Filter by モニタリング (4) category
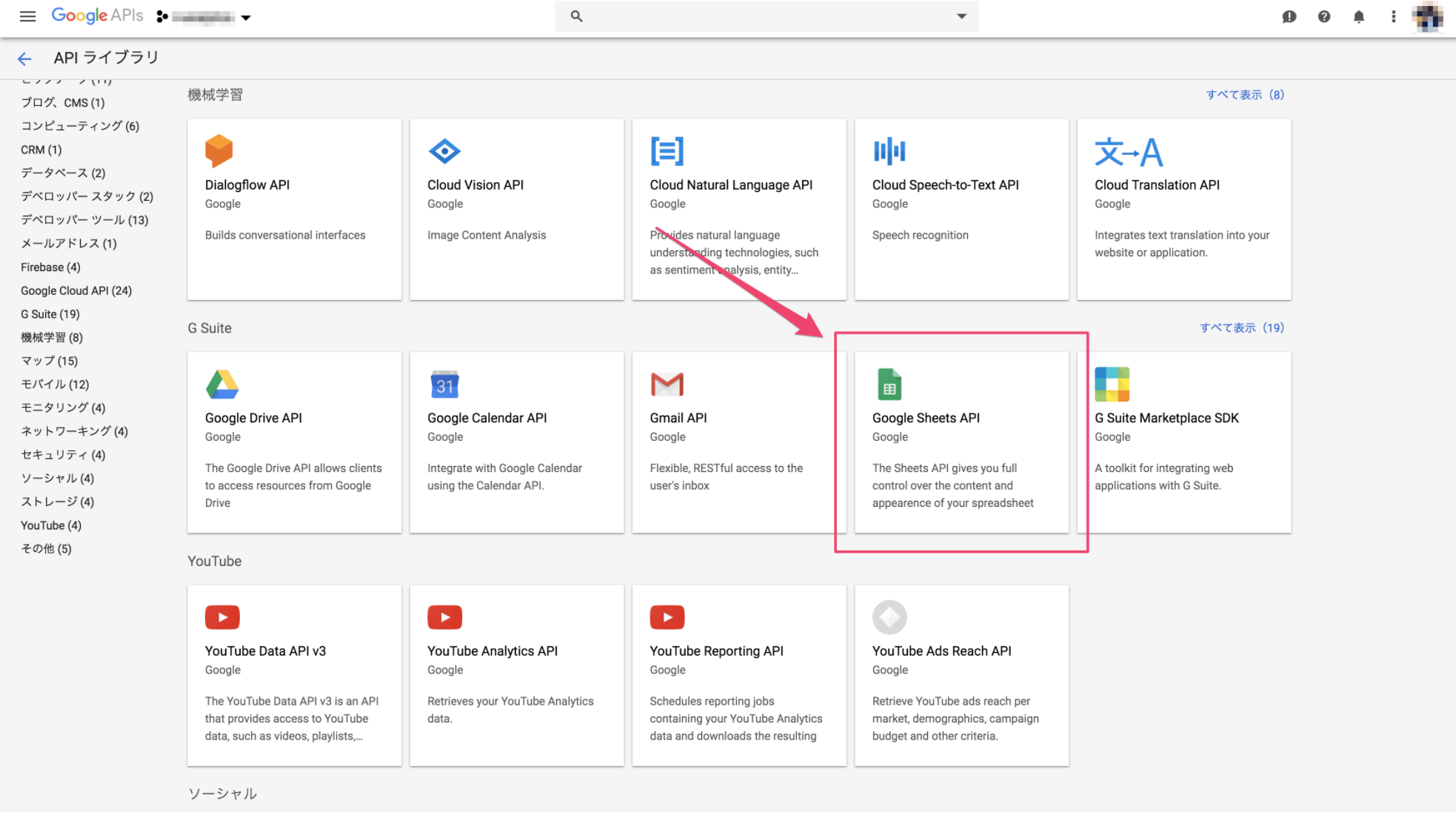Viewport: 1456px width, 821px height. point(63,408)
